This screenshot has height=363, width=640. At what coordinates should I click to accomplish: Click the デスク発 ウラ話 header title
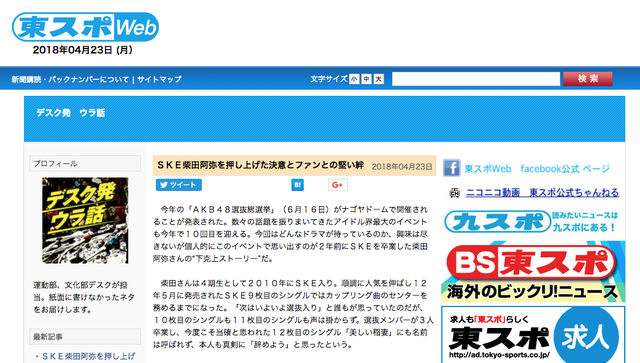(x=71, y=113)
